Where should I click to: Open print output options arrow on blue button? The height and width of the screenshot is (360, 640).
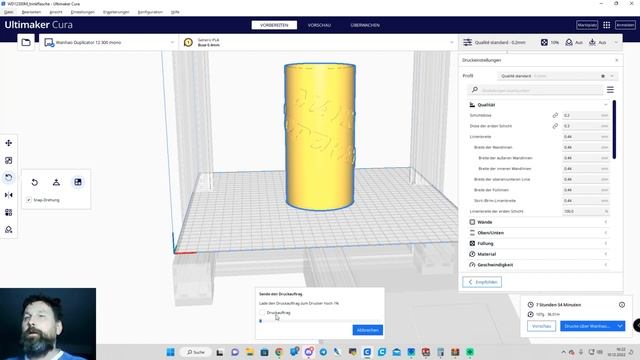(x=620, y=326)
